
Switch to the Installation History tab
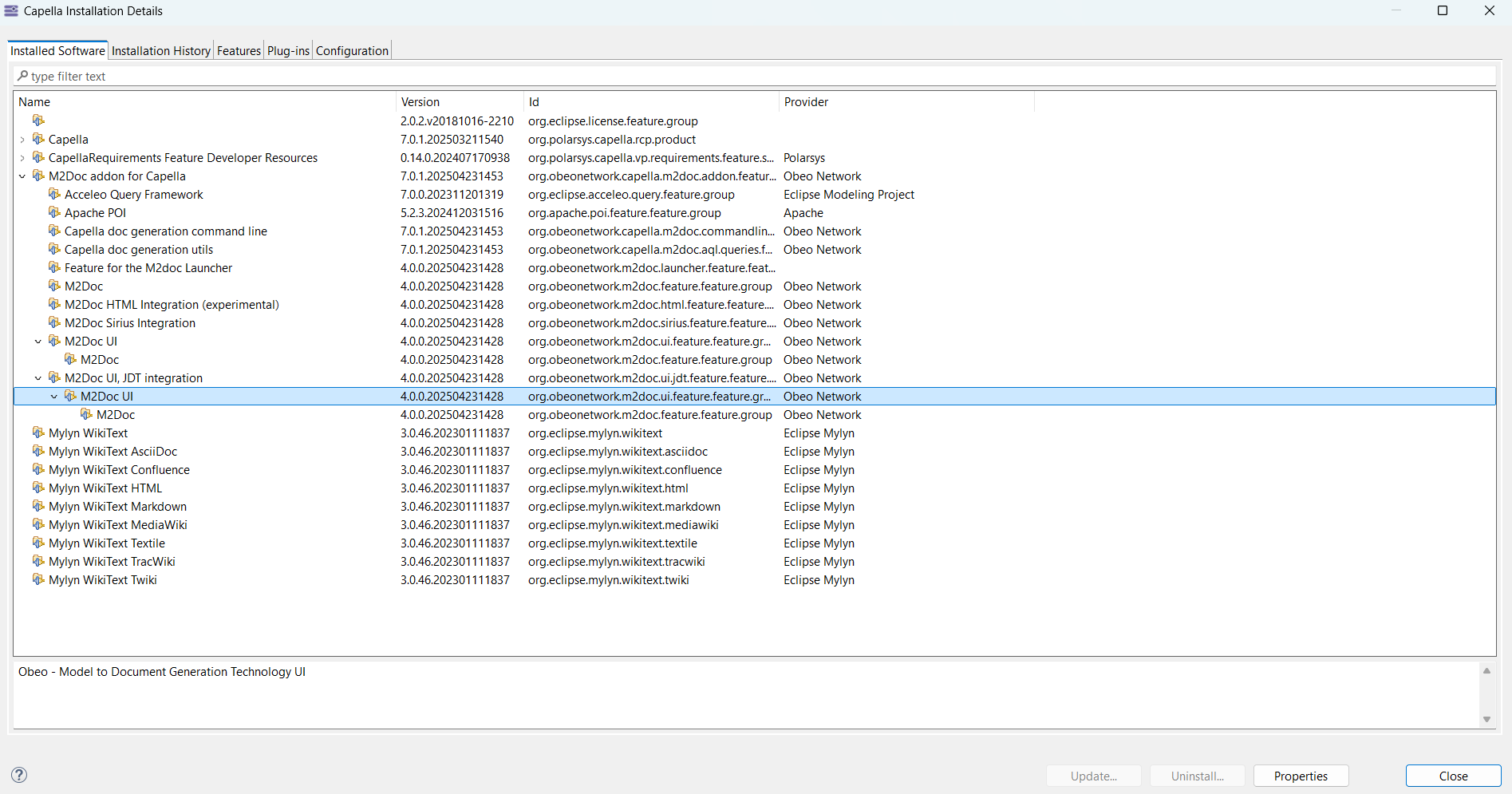[x=160, y=51]
